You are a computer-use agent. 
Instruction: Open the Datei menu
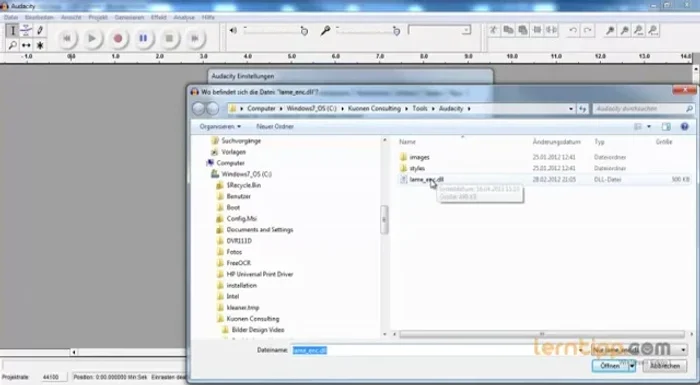click(x=11, y=17)
